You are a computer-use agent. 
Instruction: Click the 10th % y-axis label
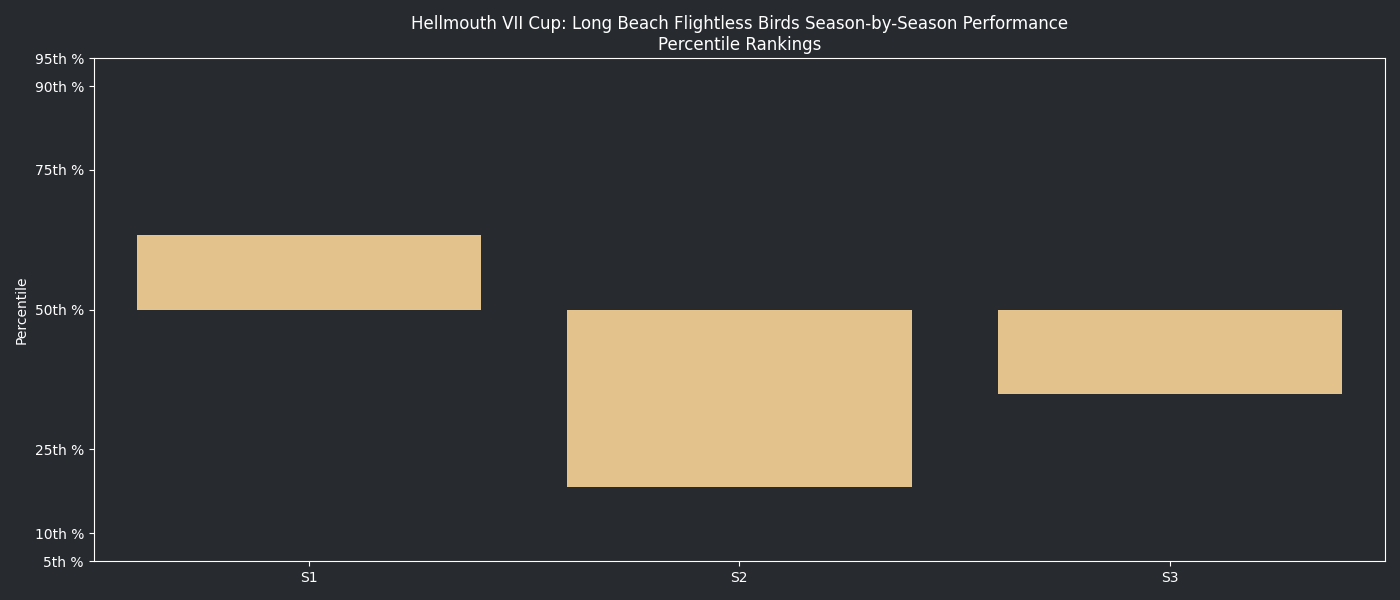pos(60,534)
